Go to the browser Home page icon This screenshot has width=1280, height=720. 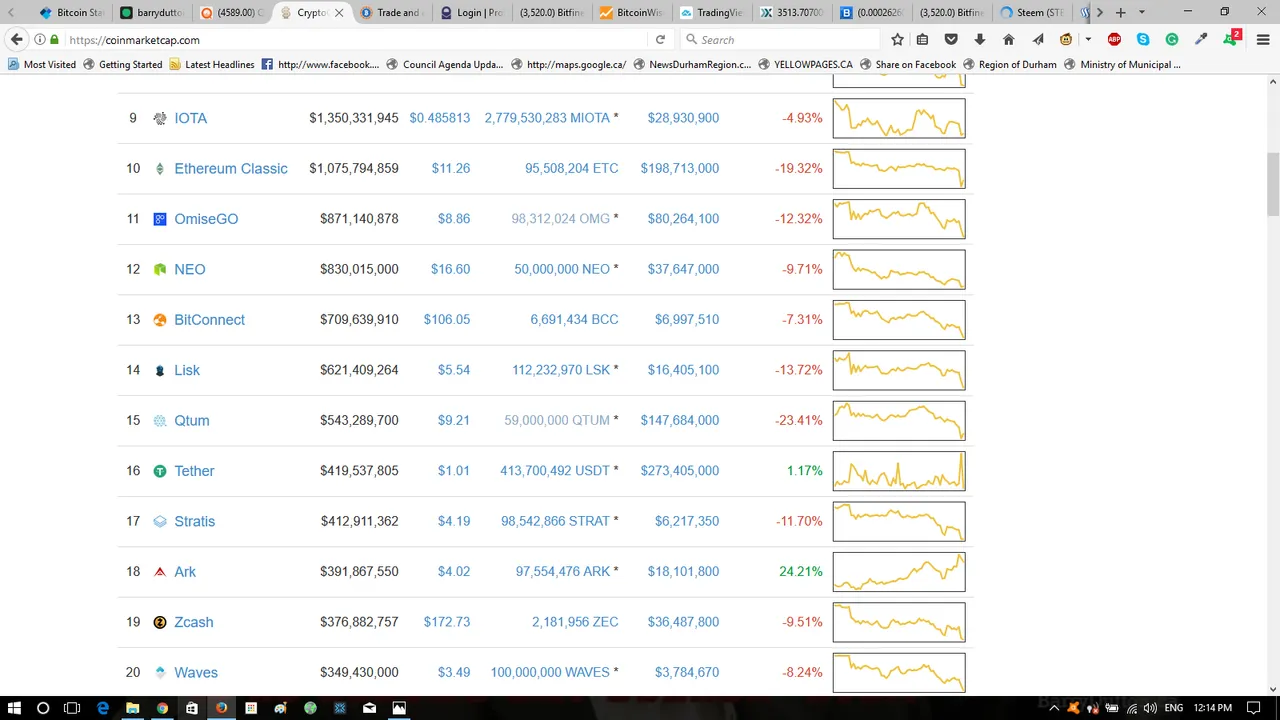[1008, 40]
